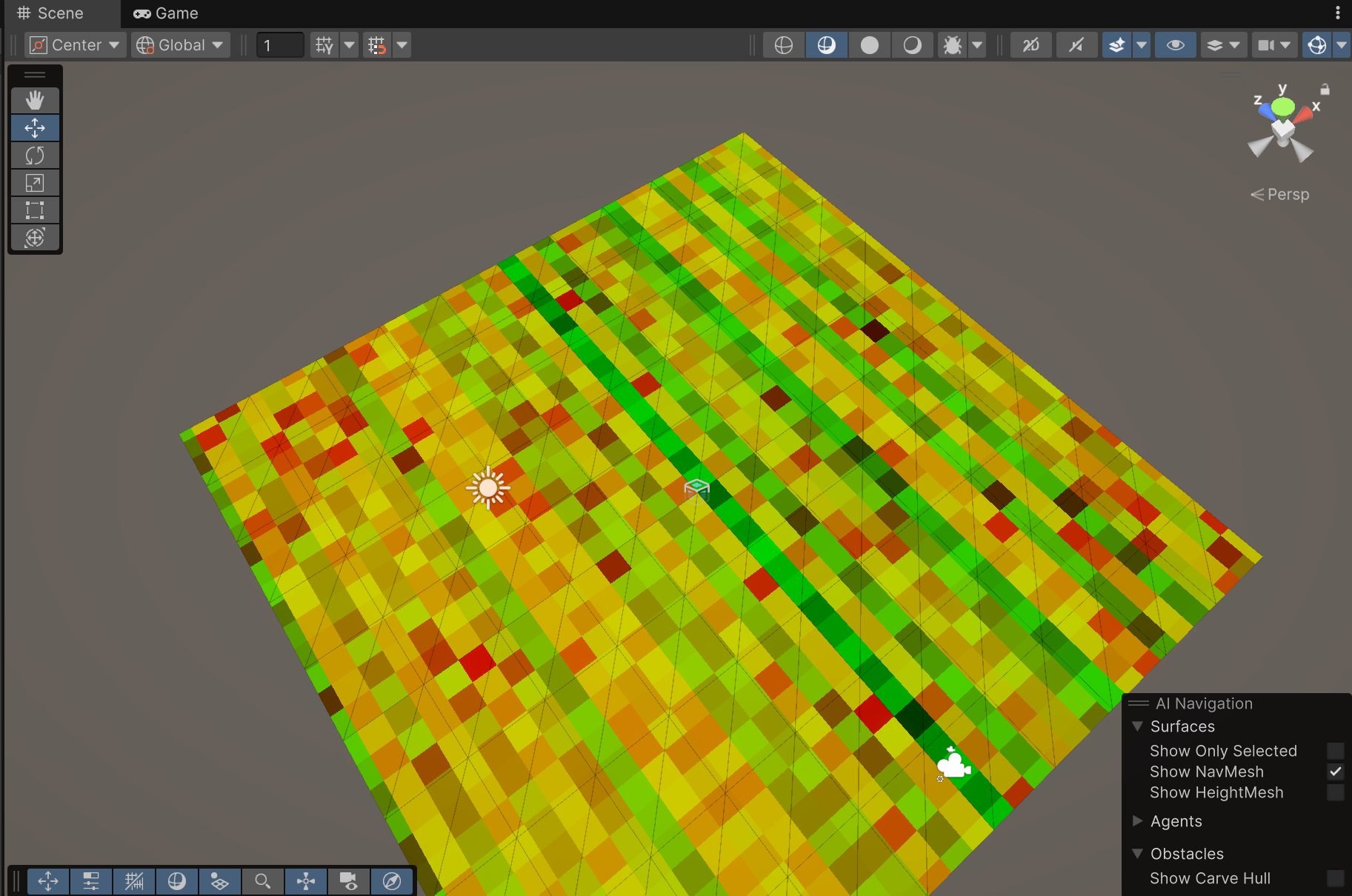
Task: Open snap increment dropdown arrow
Action: pyautogui.click(x=402, y=45)
